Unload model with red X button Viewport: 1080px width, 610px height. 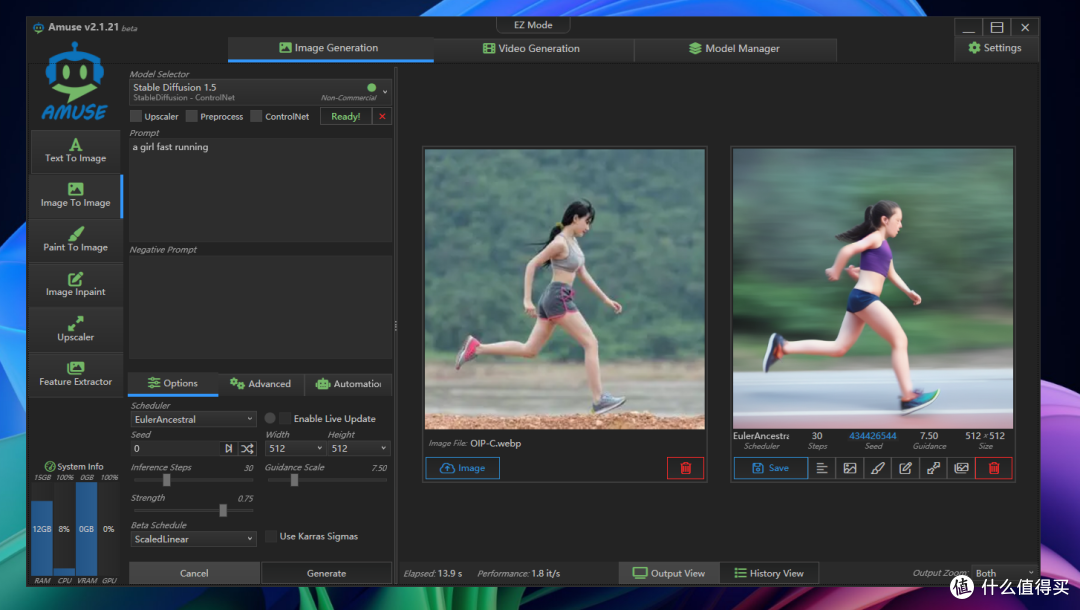382,116
